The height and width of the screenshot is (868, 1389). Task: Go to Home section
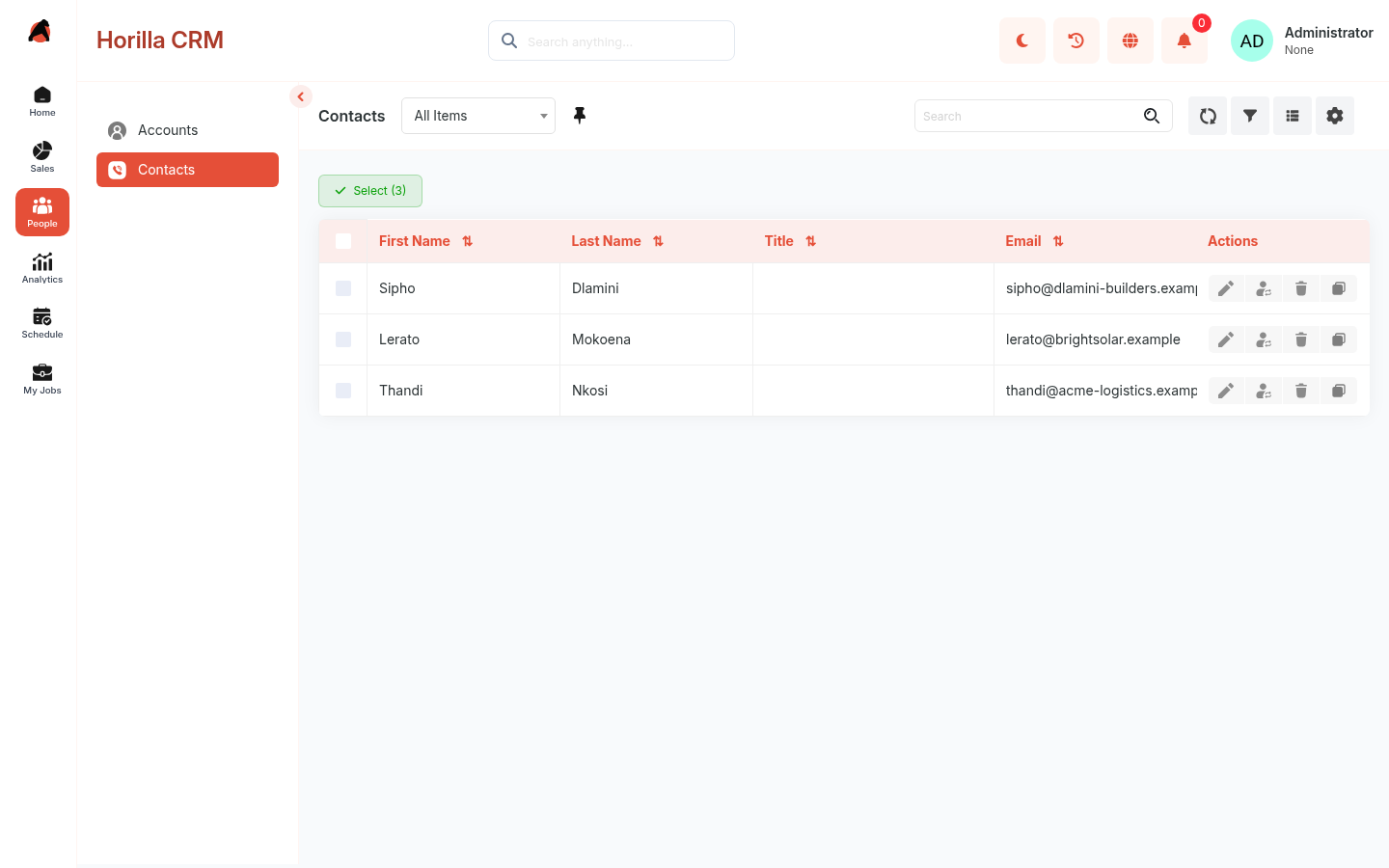[x=42, y=101]
